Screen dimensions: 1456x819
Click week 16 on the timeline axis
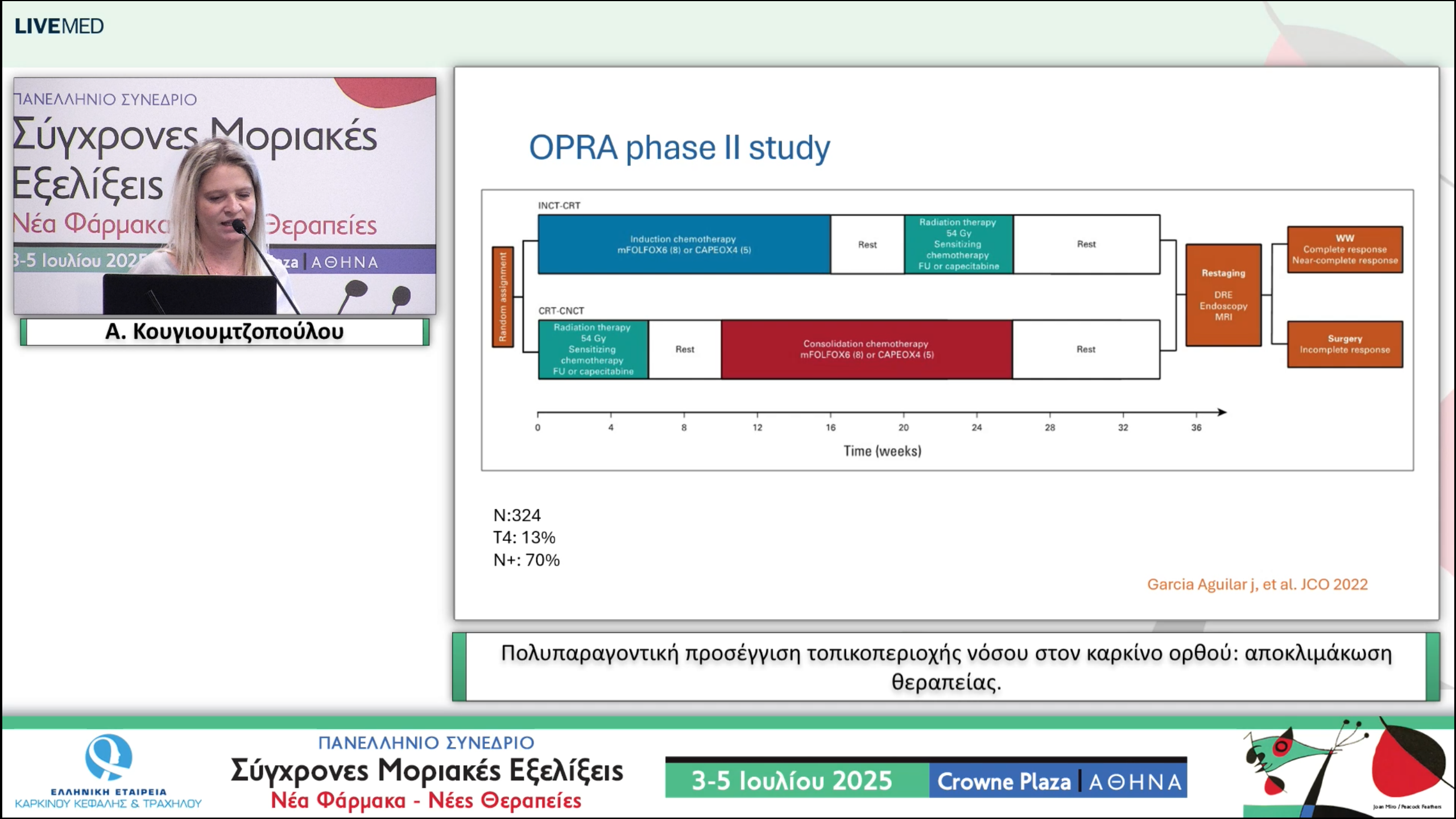coord(830,427)
